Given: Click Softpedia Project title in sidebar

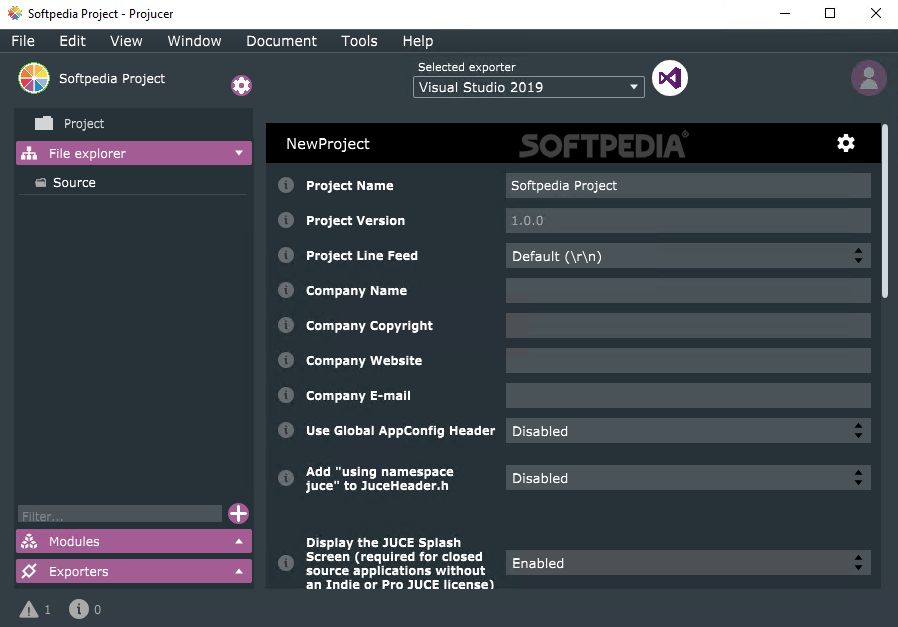Looking at the screenshot, I should pyautogui.click(x=112, y=78).
